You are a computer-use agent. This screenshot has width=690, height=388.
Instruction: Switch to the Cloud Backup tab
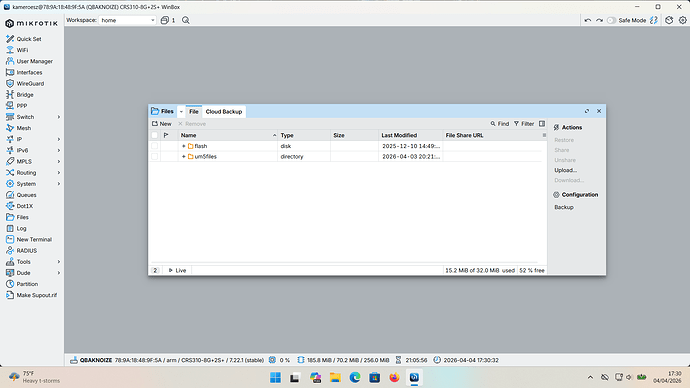(x=224, y=112)
